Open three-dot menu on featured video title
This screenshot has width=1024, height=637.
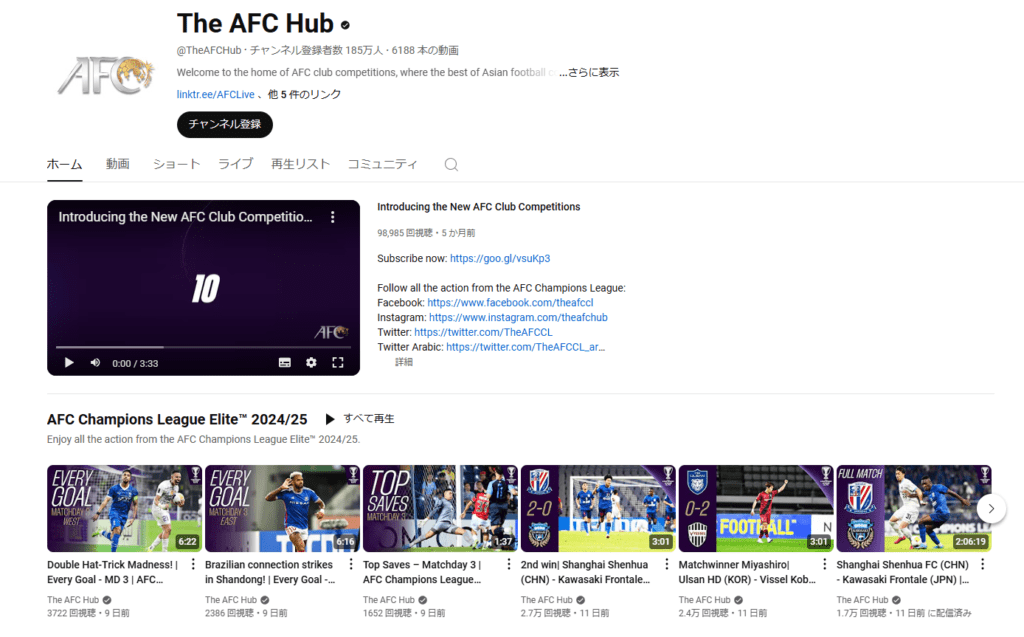coord(334,217)
